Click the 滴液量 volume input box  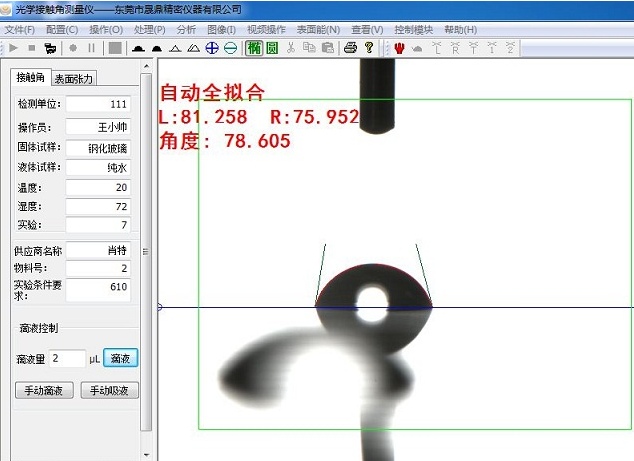tap(67, 358)
